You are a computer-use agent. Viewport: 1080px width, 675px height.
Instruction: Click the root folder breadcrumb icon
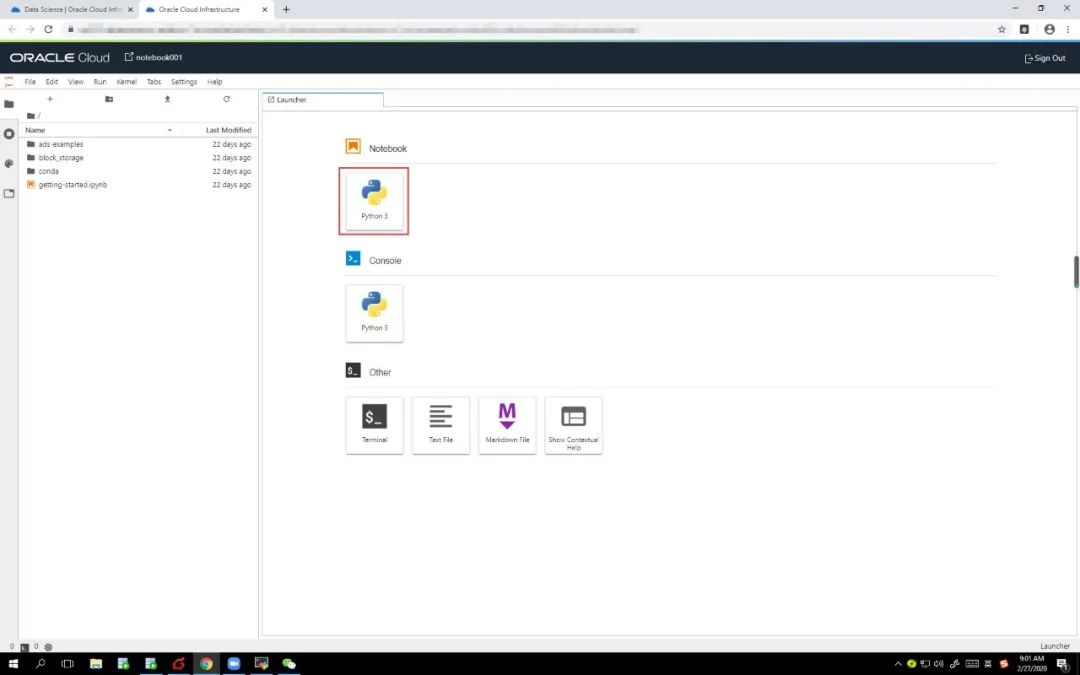(30, 116)
